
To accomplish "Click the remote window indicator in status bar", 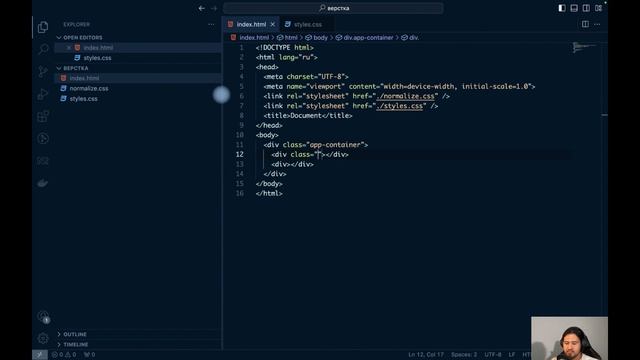I will [40, 355].
